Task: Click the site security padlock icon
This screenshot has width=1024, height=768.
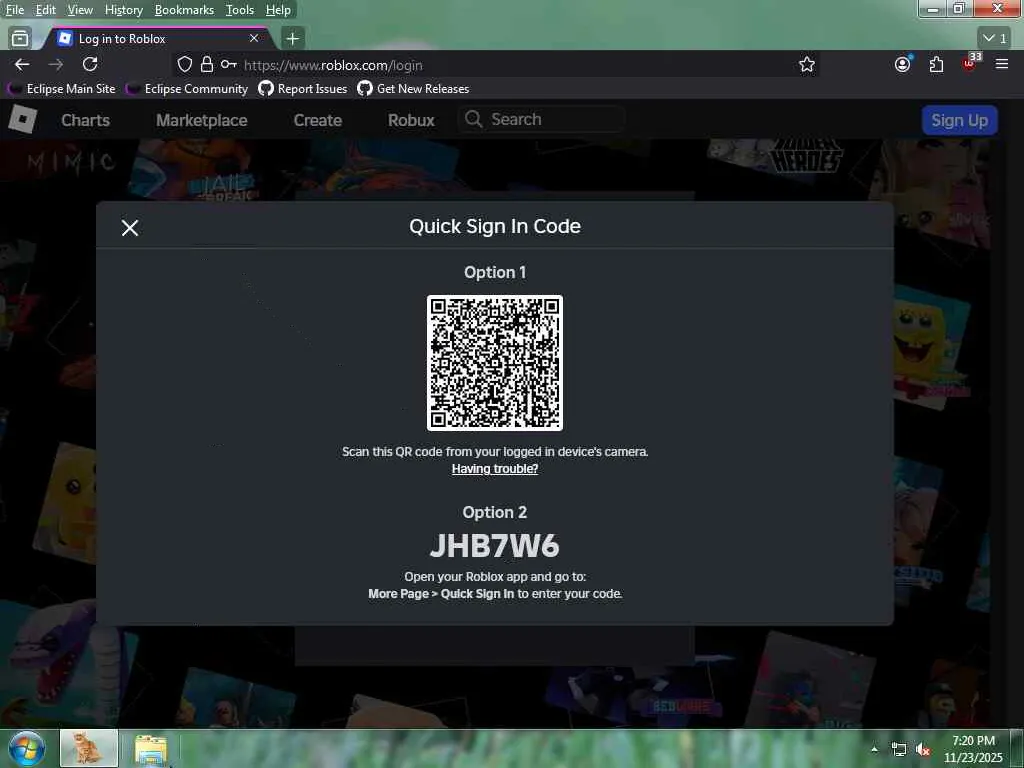Action: click(x=206, y=64)
